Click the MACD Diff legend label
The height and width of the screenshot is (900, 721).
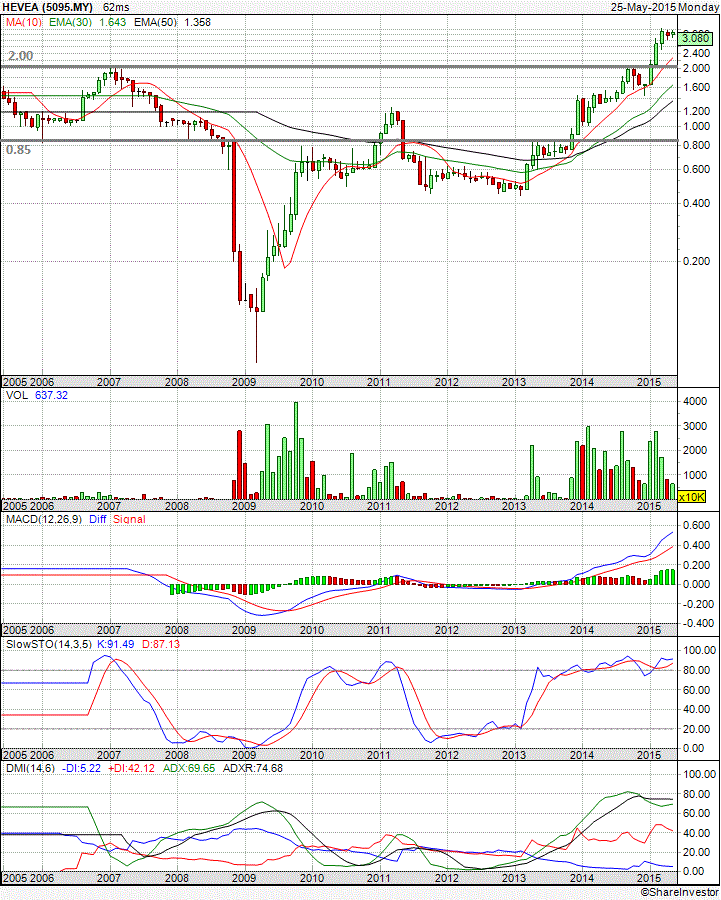(98, 519)
